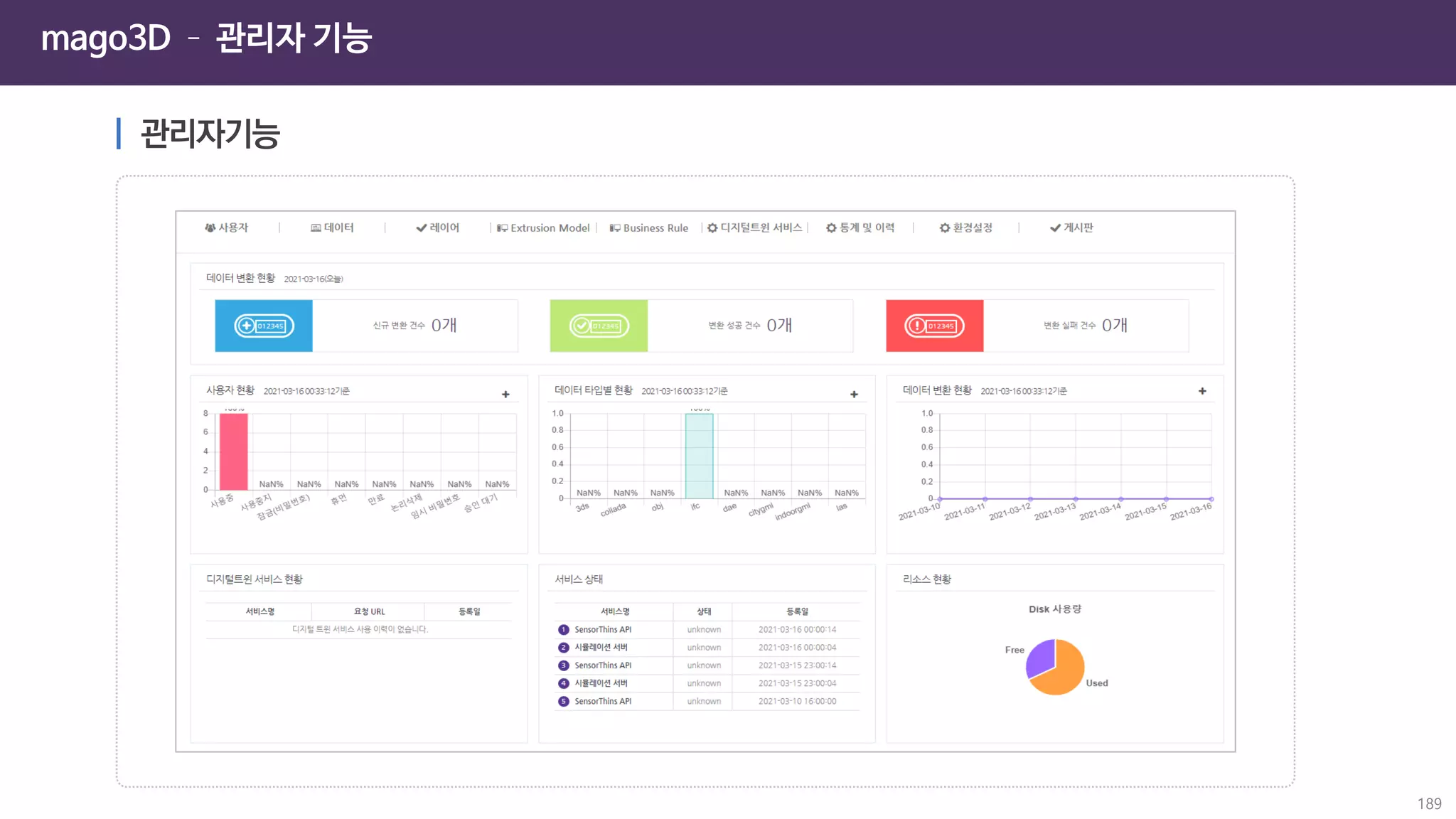This screenshot has height=819, width=1456.
Task: Expand the 사용자 현황 panel with plus
Action: (505, 394)
